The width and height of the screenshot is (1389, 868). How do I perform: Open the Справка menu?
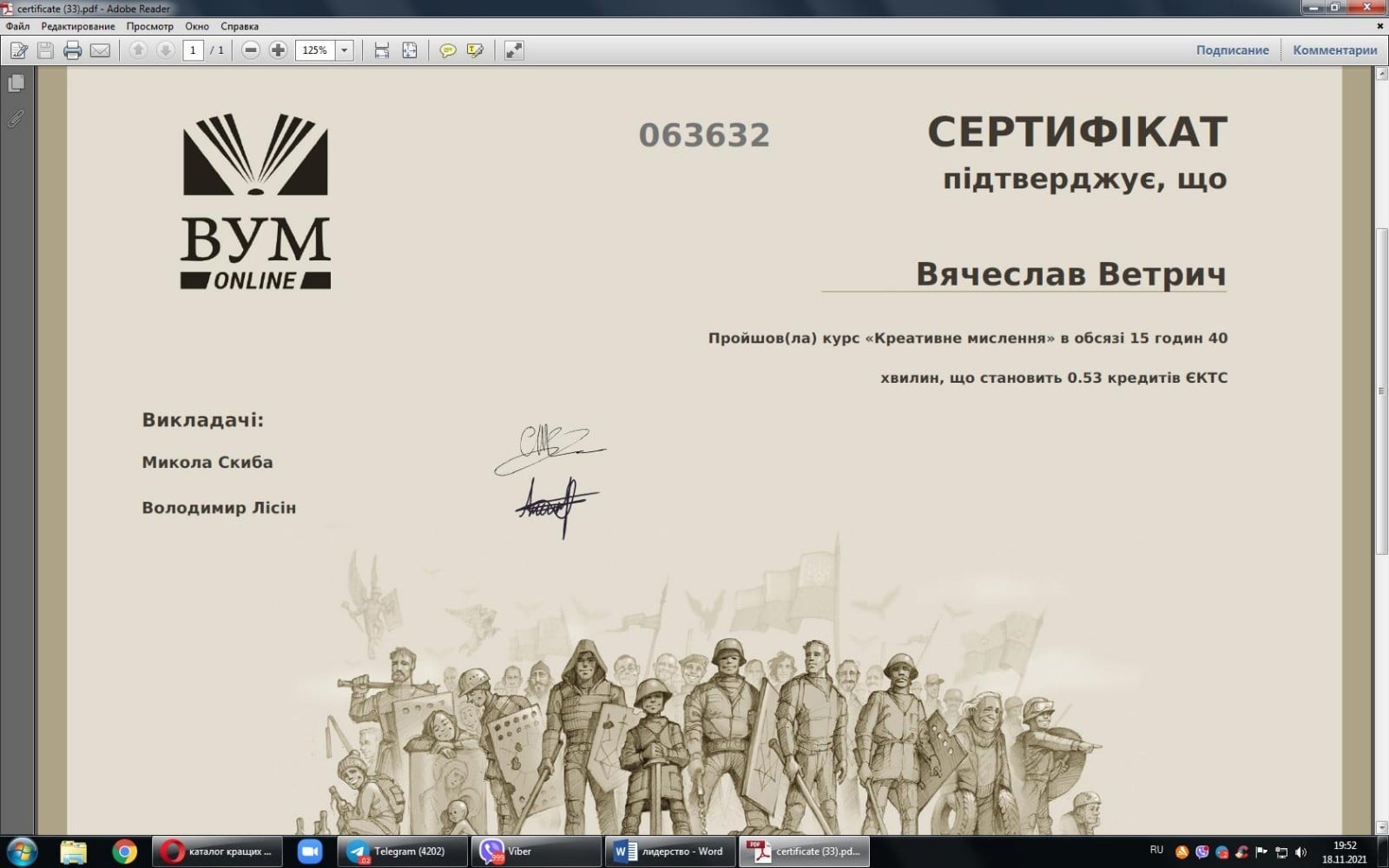[240, 26]
